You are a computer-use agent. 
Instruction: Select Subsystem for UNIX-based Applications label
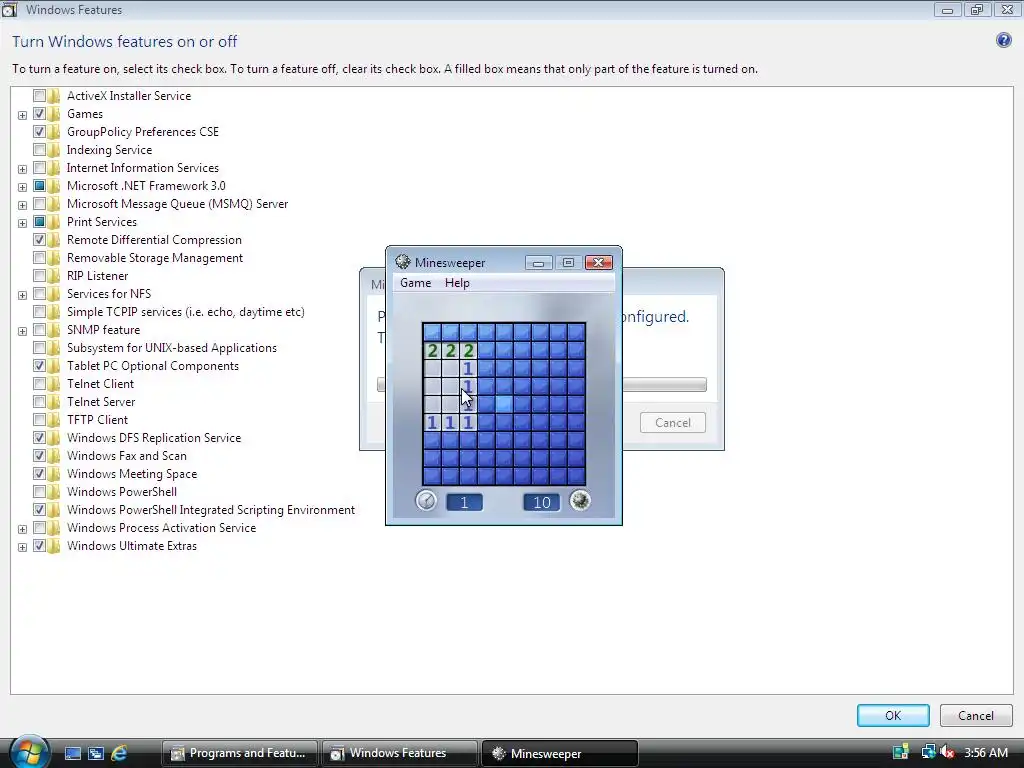(172, 347)
